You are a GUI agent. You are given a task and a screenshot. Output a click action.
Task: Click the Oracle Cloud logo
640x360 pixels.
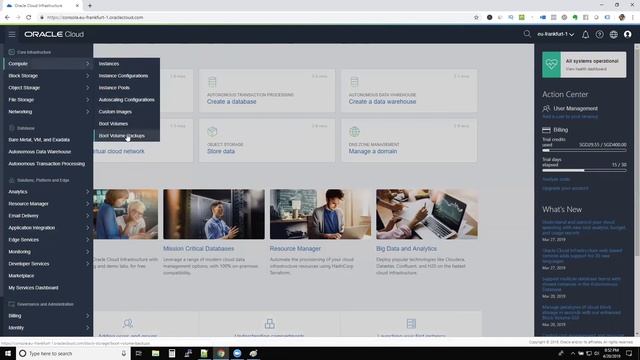click(x=54, y=34)
